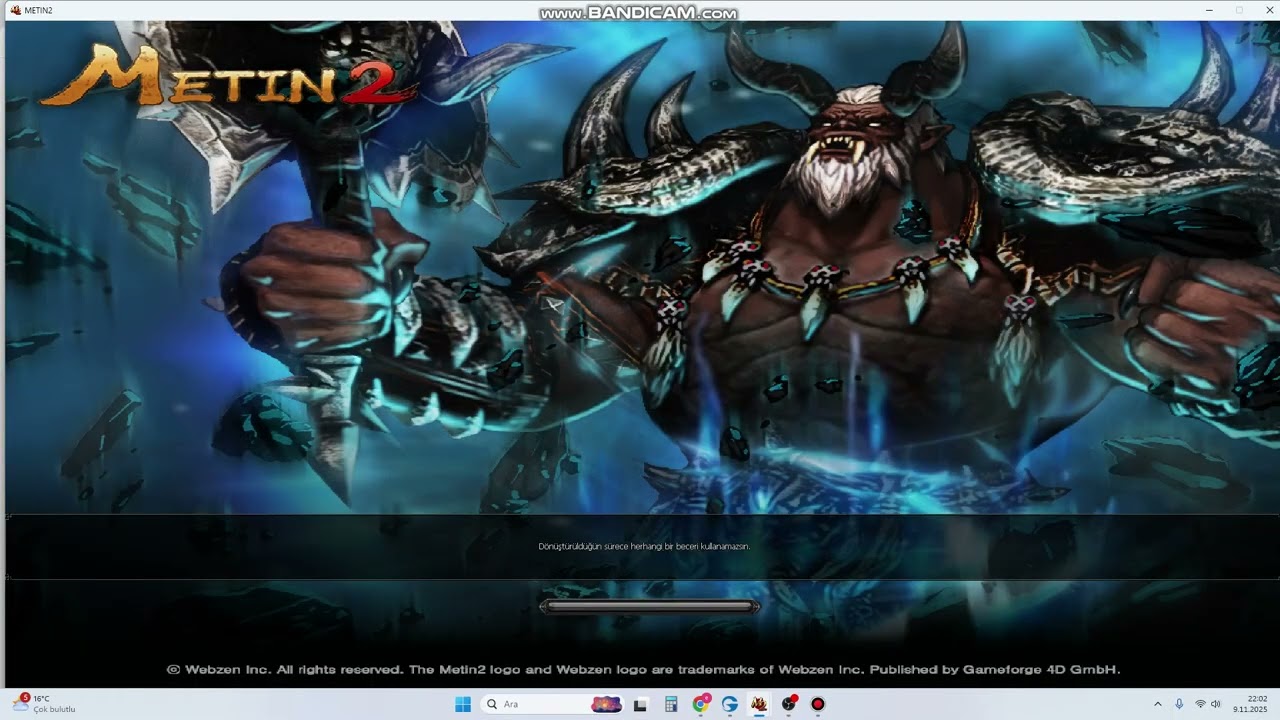Click the loading tip text 'Dönüştürüldüğün sürece herhangi bir beceri kullanamazsın.'

tap(644, 547)
